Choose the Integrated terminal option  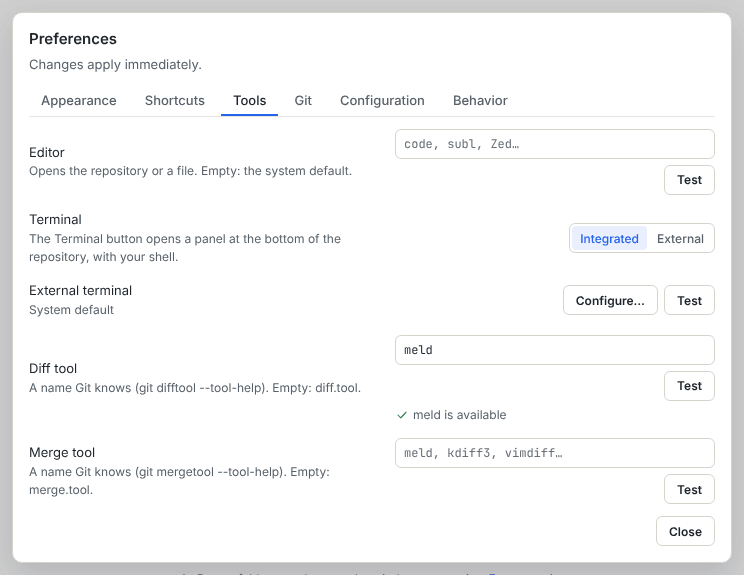point(609,239)
